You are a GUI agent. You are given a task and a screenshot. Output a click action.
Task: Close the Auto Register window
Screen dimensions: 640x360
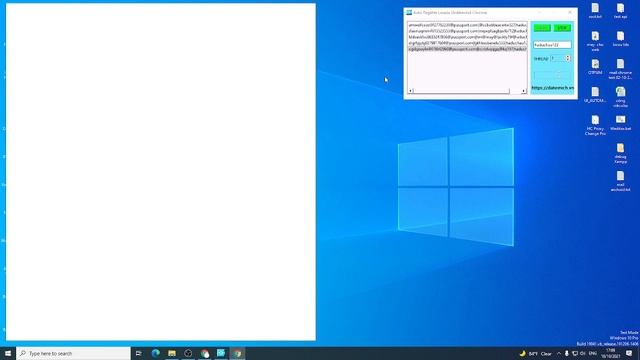click(570, 13)
